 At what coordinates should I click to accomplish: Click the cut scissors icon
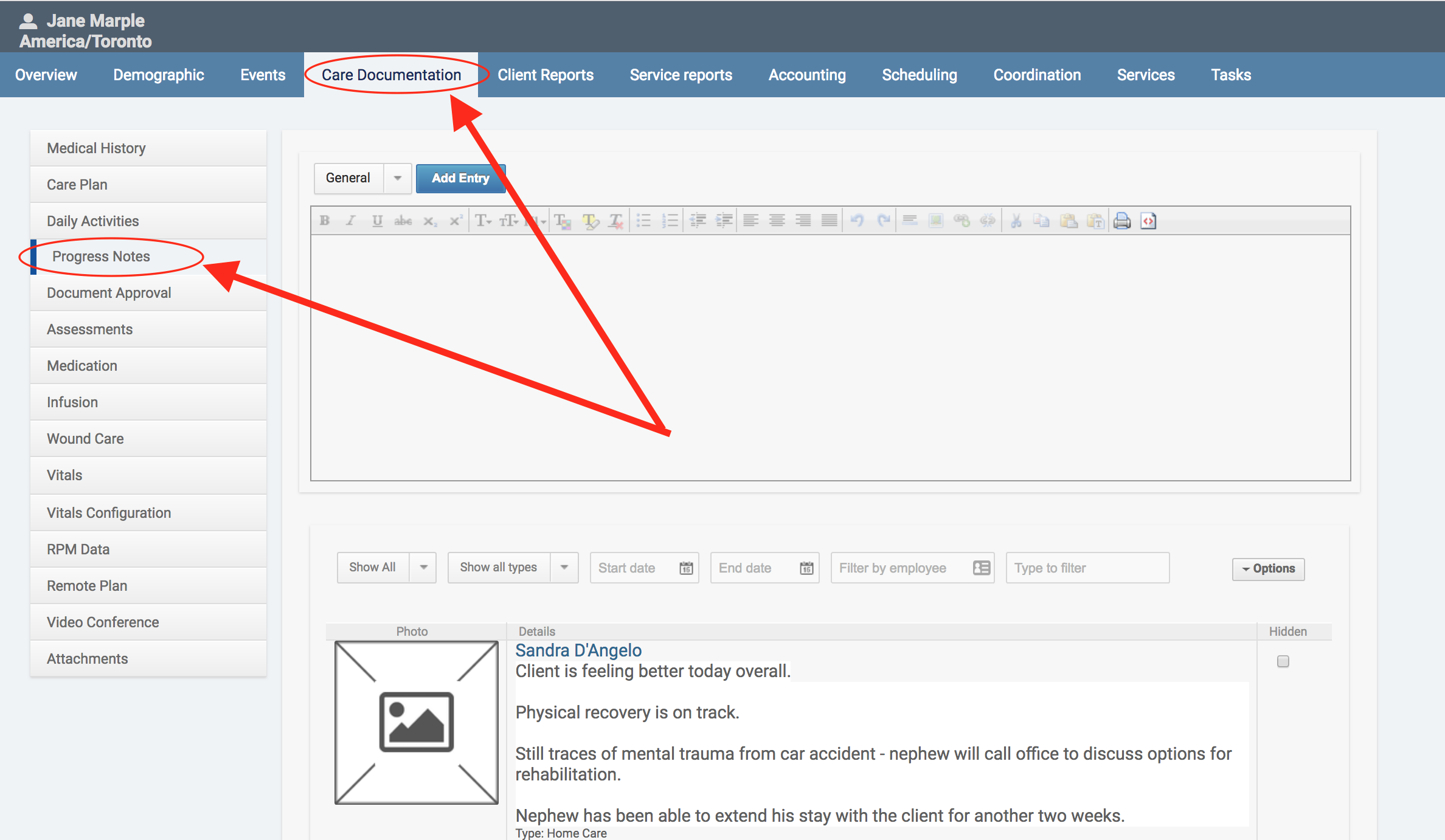click(1016, 221)
